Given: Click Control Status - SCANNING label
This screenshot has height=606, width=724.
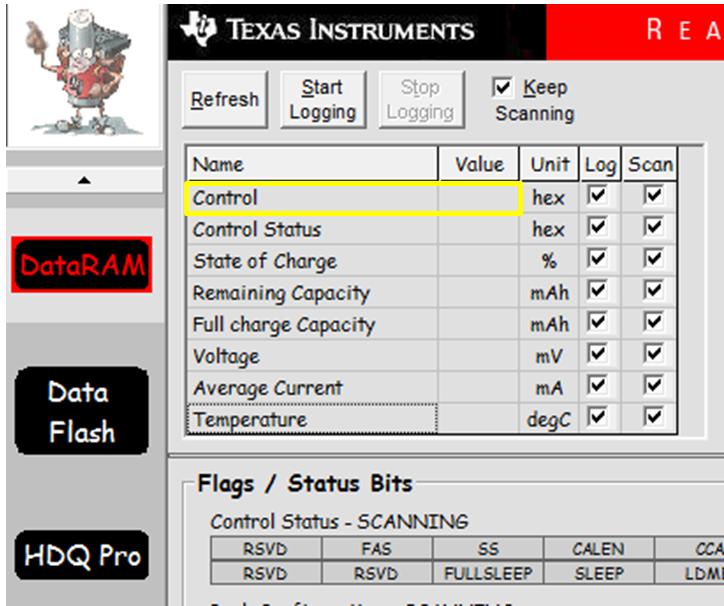Looking at the screenshot, I should tap(339, 522).
